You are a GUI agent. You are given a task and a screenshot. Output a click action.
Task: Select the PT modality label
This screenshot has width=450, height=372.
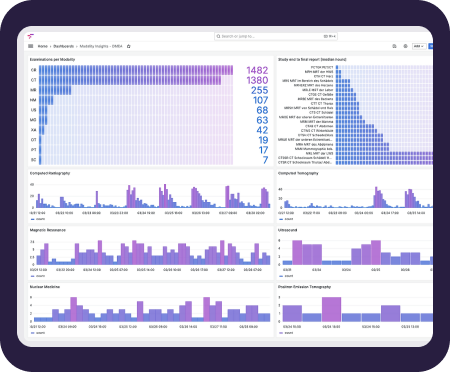[x=33, y=150]
